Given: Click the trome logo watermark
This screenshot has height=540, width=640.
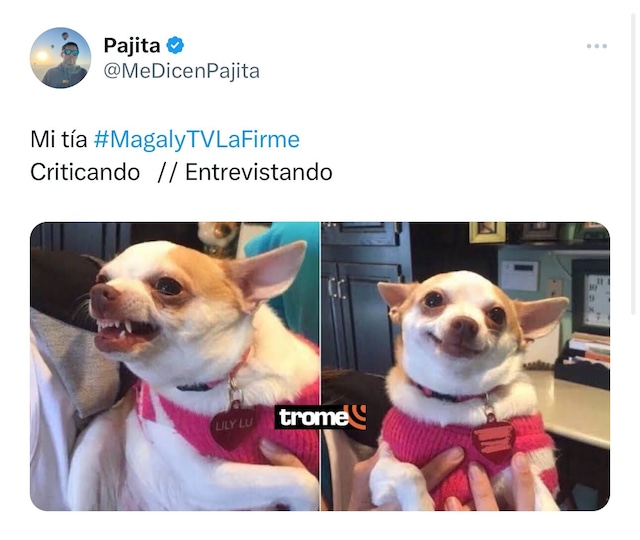Looking at the screenshot, I should coord(320,417).
